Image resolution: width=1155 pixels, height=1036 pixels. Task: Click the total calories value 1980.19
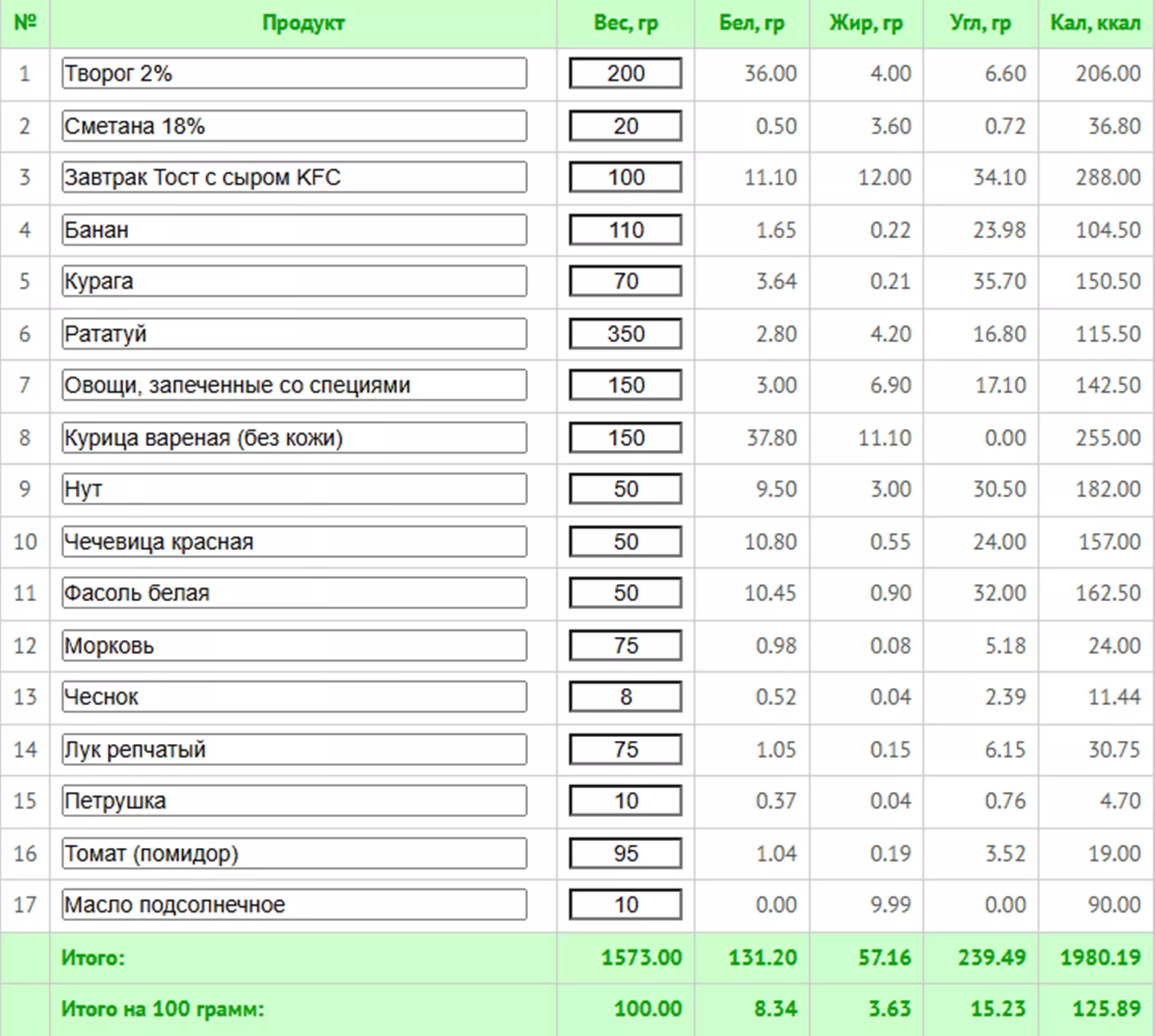pos(1100,957)
